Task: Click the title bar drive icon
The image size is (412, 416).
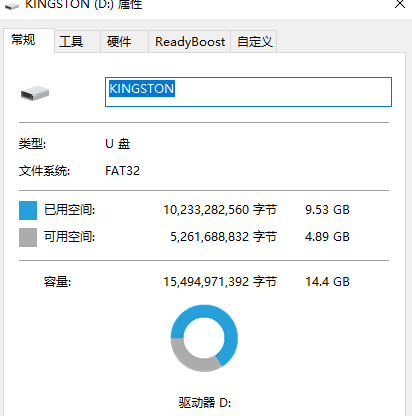Action: pyautogui.click(x=12, y=6)
